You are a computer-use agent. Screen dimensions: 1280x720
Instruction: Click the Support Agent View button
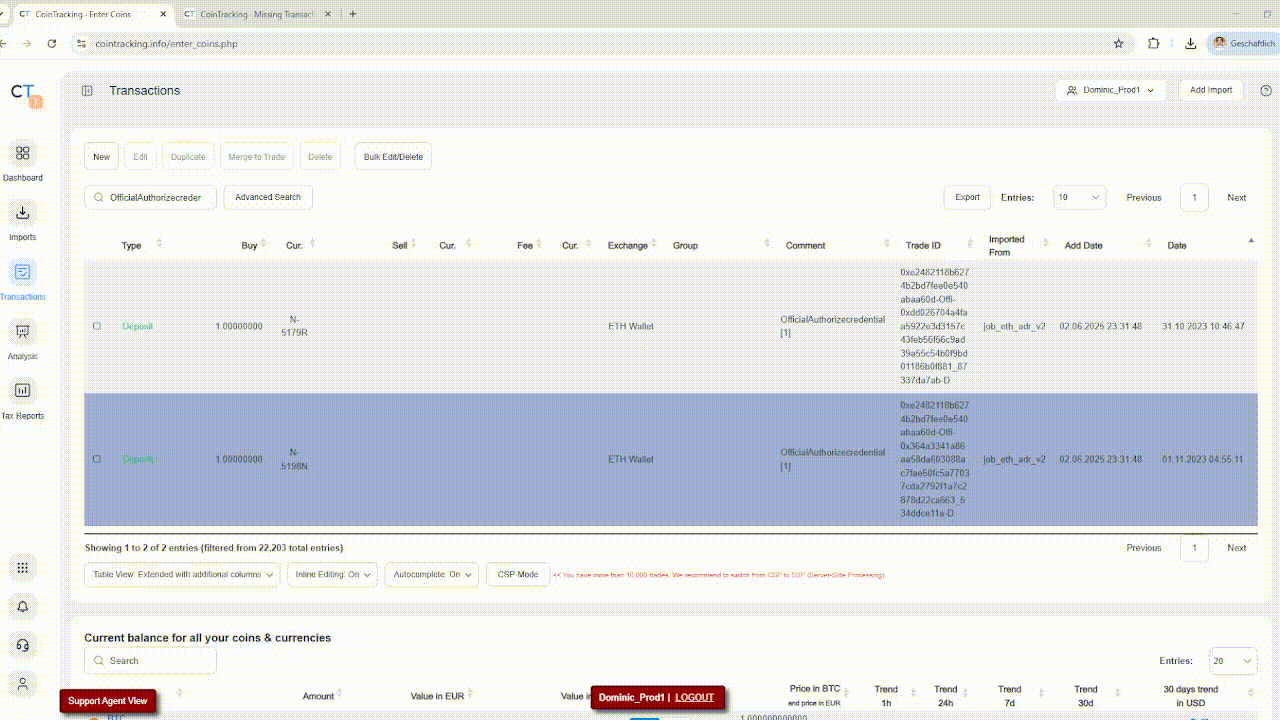coord(108,701)
